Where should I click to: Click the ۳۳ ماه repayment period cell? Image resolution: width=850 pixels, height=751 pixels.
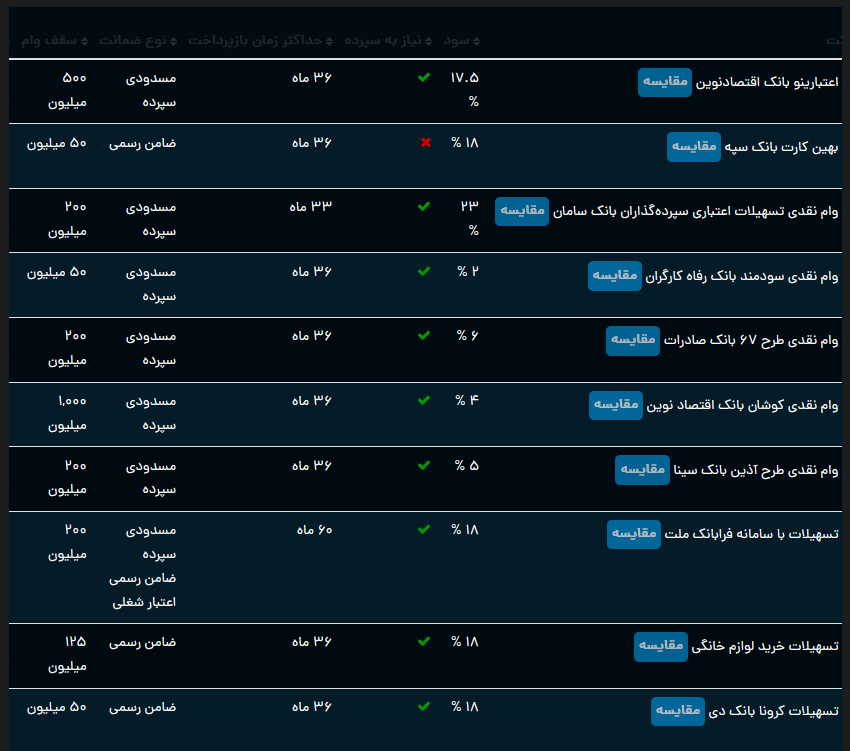pyautogui.click(x=311, y=207)
